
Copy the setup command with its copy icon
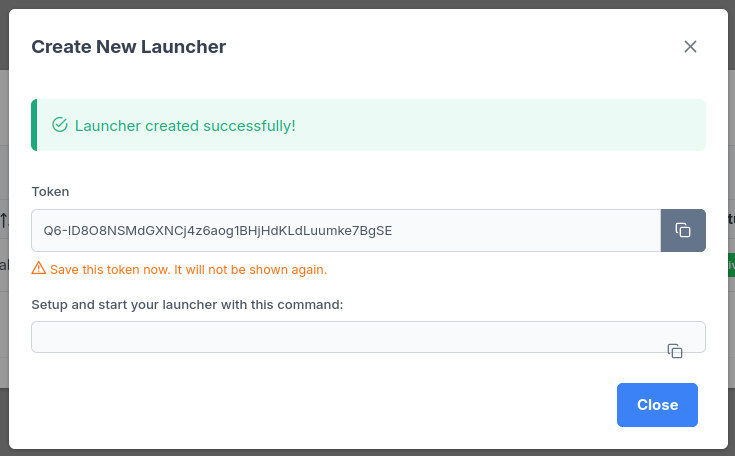click(675, 351)
